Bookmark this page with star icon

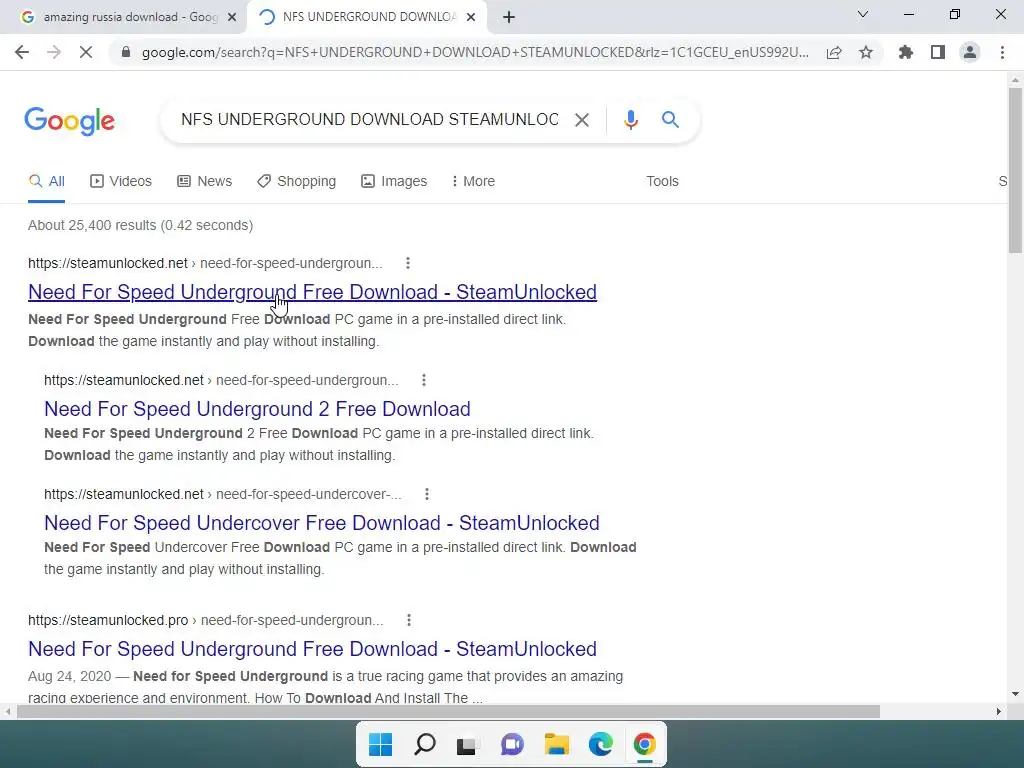[866, 52]
